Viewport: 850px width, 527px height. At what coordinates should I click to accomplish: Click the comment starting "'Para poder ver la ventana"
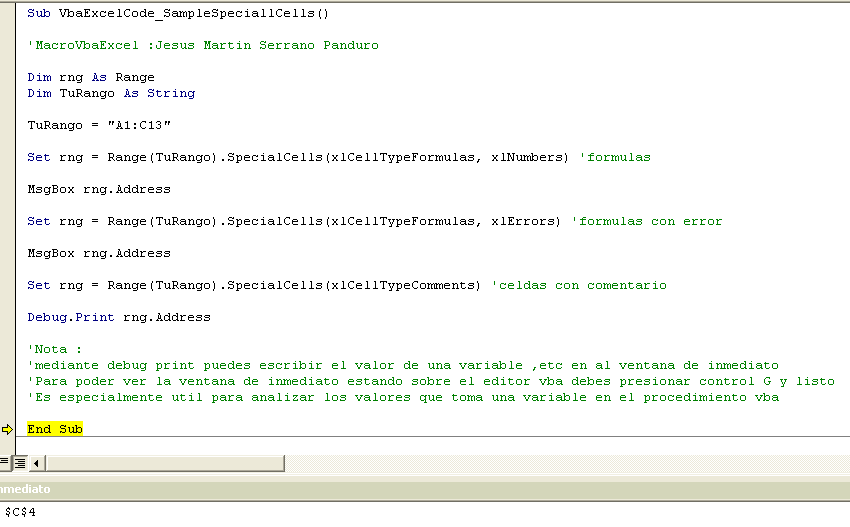point(431,381)
